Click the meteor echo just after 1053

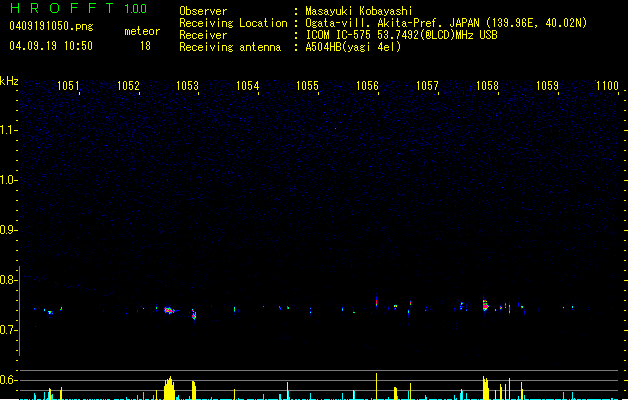point(194,315)
